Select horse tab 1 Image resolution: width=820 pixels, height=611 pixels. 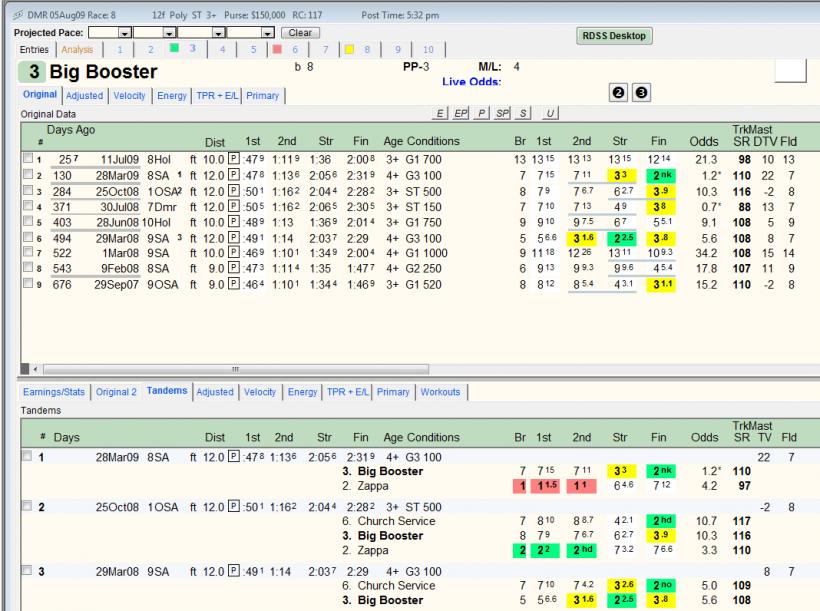coord(120,50)
